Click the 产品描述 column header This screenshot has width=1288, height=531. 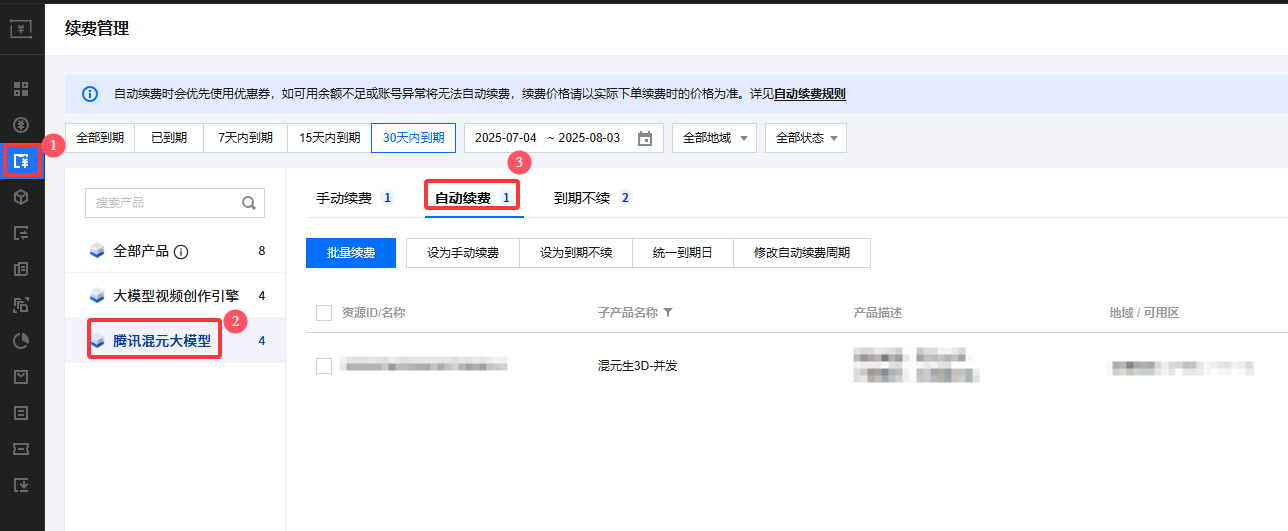point(878,313)
